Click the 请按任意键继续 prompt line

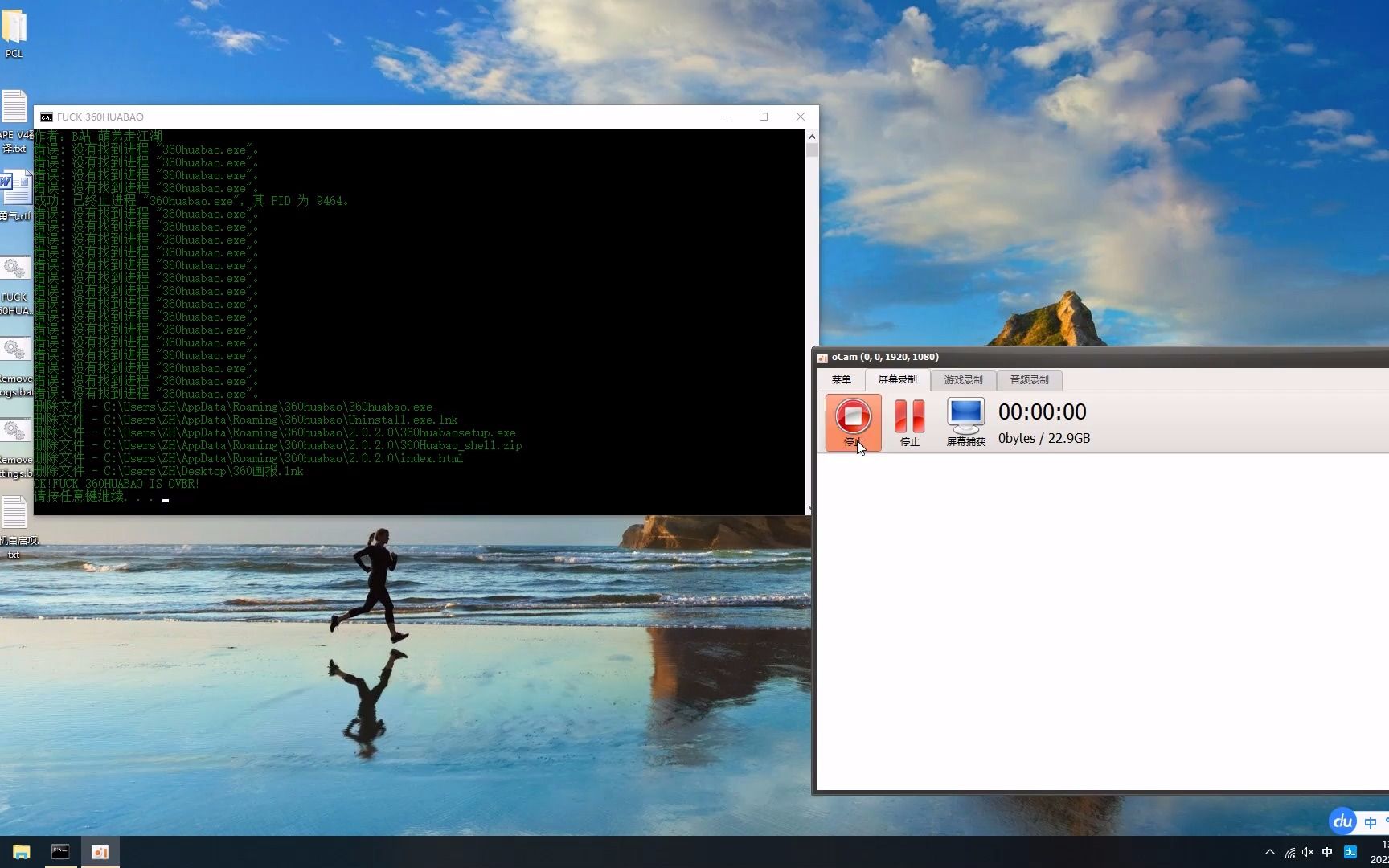click(x=95, y=497)
